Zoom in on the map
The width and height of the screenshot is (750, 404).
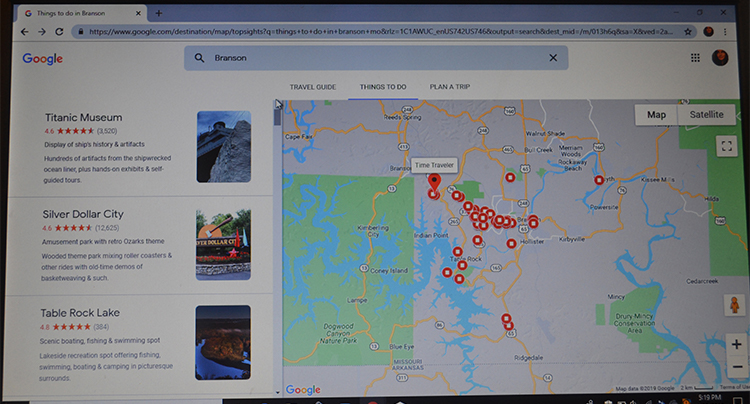[x=735, y=345]
